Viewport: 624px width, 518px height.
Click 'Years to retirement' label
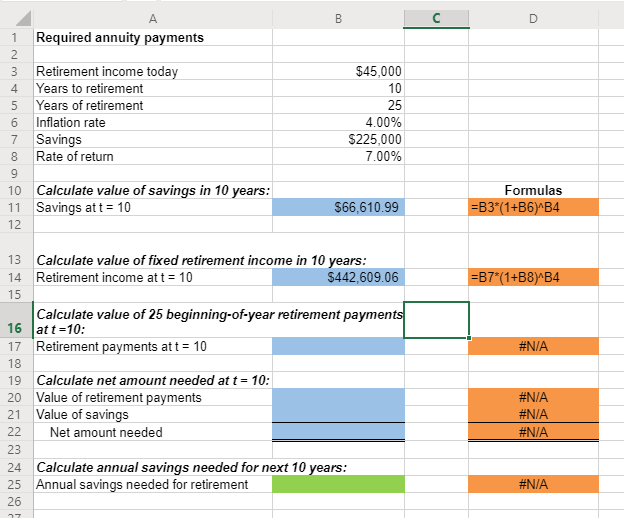tap(90, 88)
